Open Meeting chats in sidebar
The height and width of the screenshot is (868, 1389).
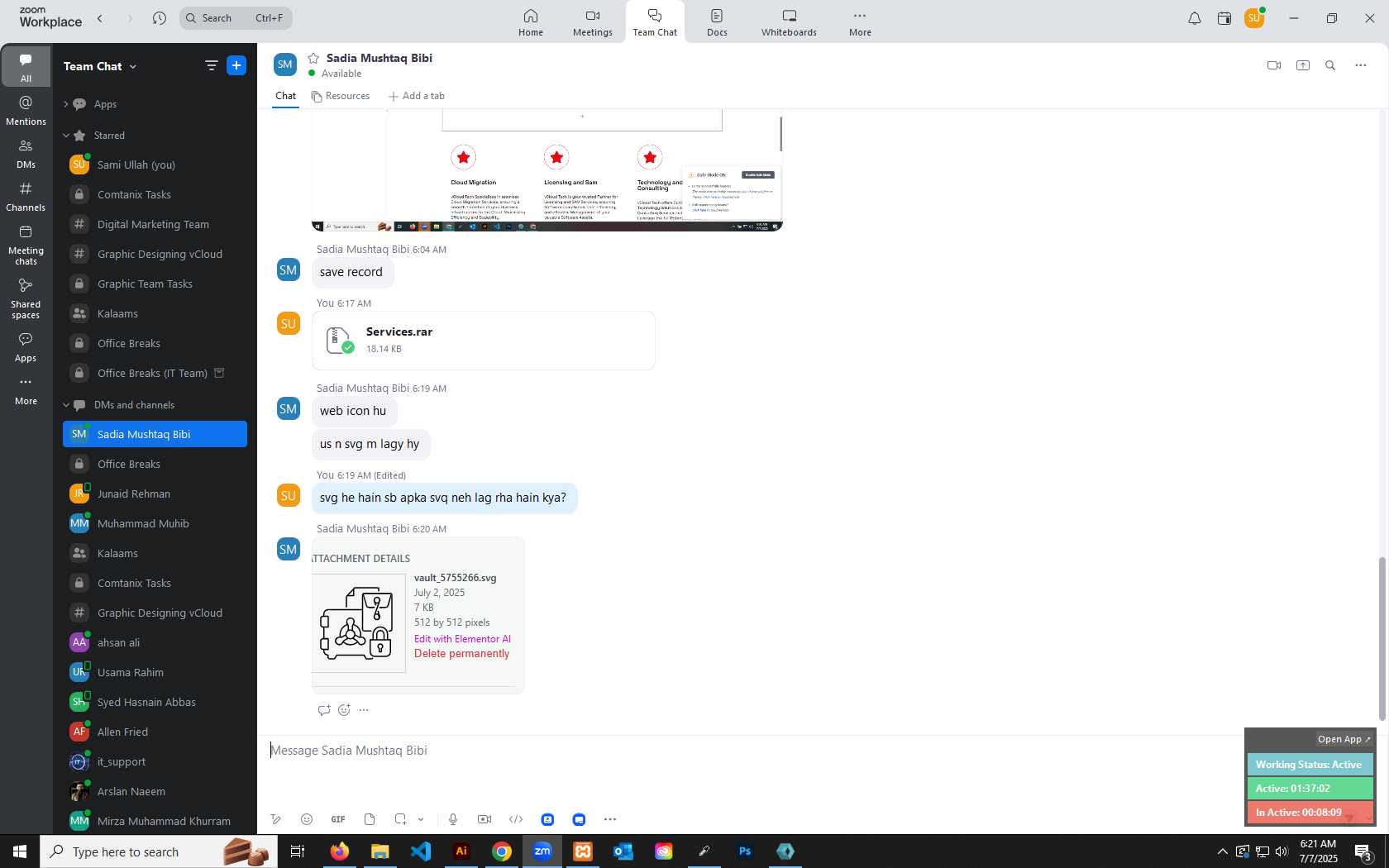coord(26,245)
